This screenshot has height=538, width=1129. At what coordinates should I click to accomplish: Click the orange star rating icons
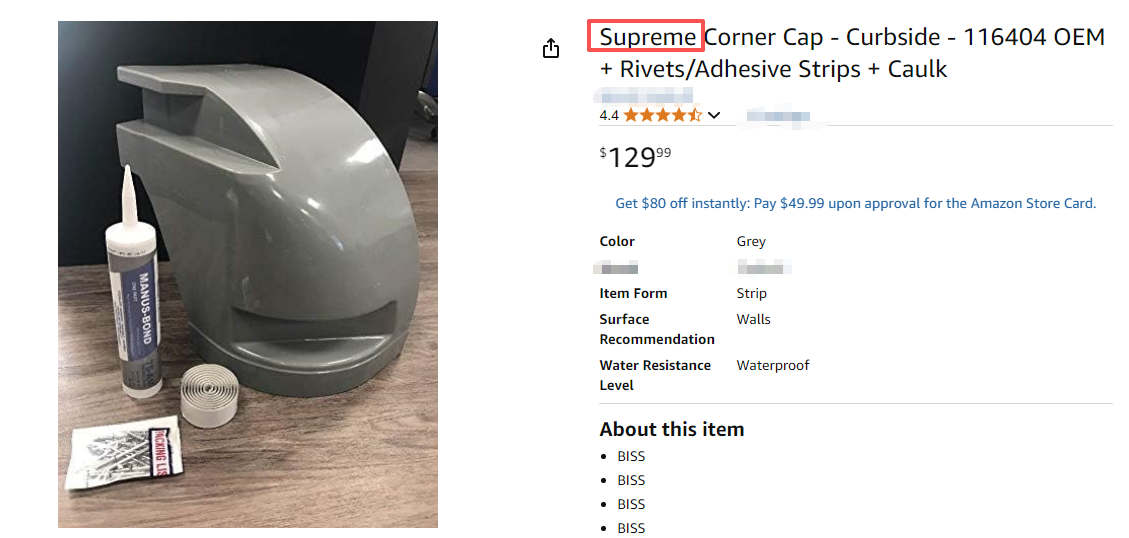tap(662, 115)
